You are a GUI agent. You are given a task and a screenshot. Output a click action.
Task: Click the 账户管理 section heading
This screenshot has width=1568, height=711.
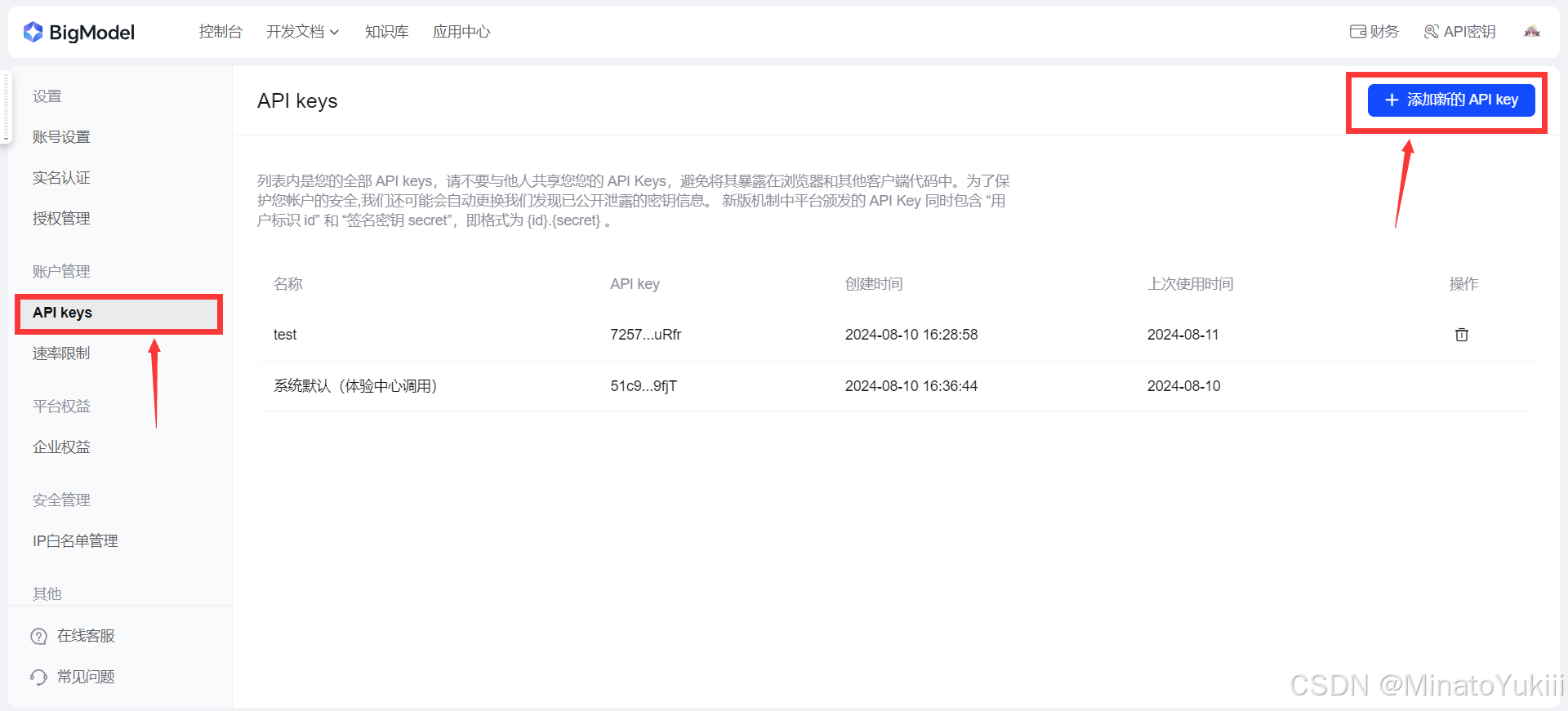[61, 272]
